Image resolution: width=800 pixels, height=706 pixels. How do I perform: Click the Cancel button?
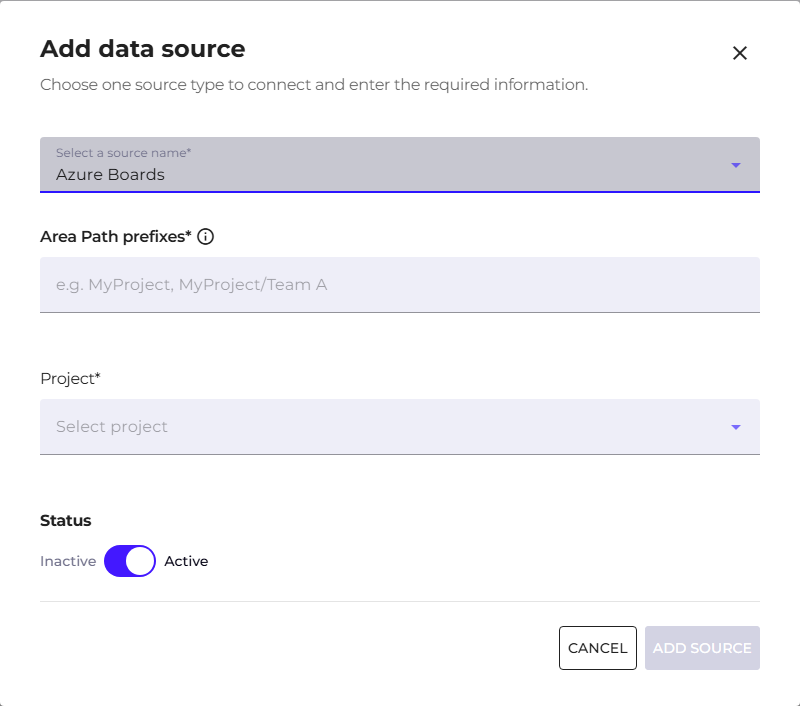tap(597, 648)
